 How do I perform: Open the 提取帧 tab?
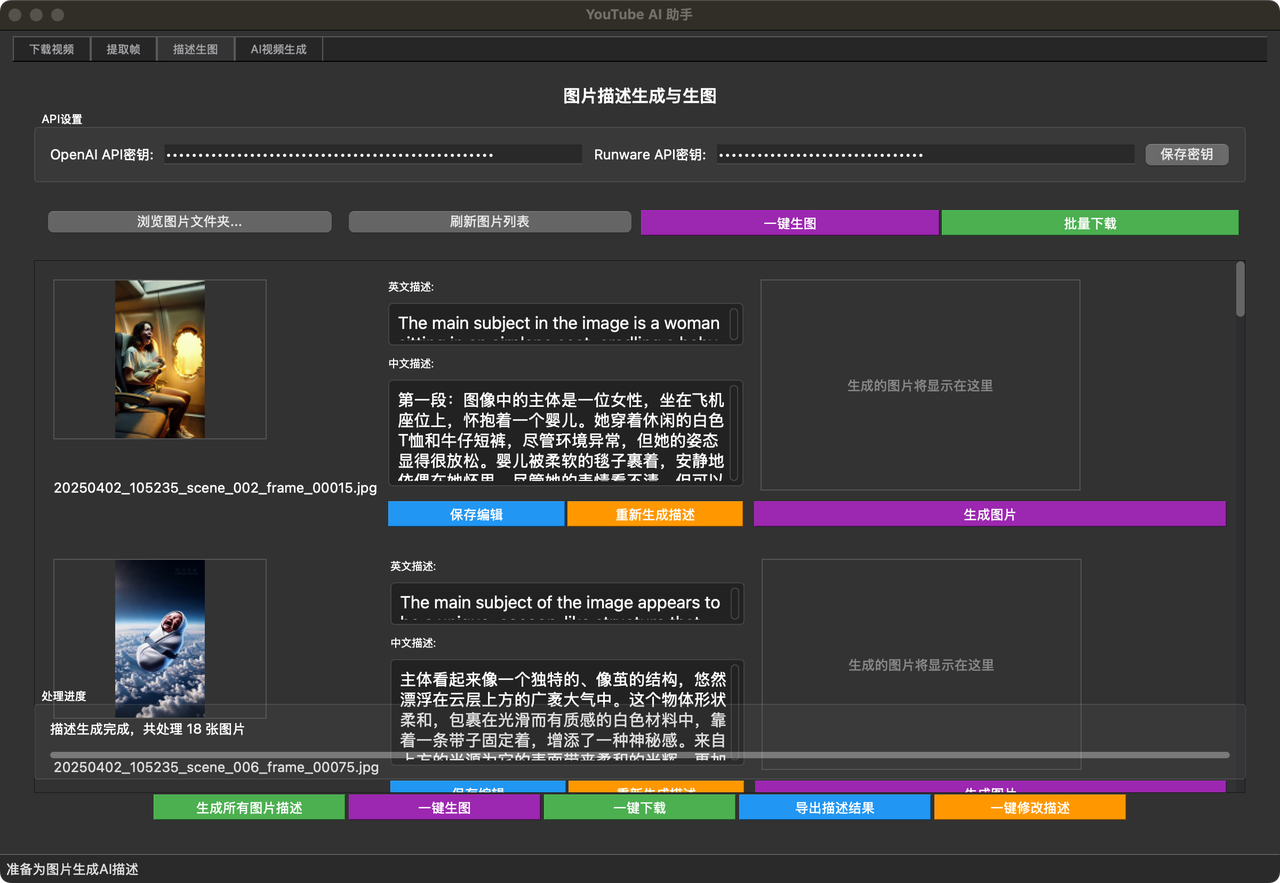point(124,49)
